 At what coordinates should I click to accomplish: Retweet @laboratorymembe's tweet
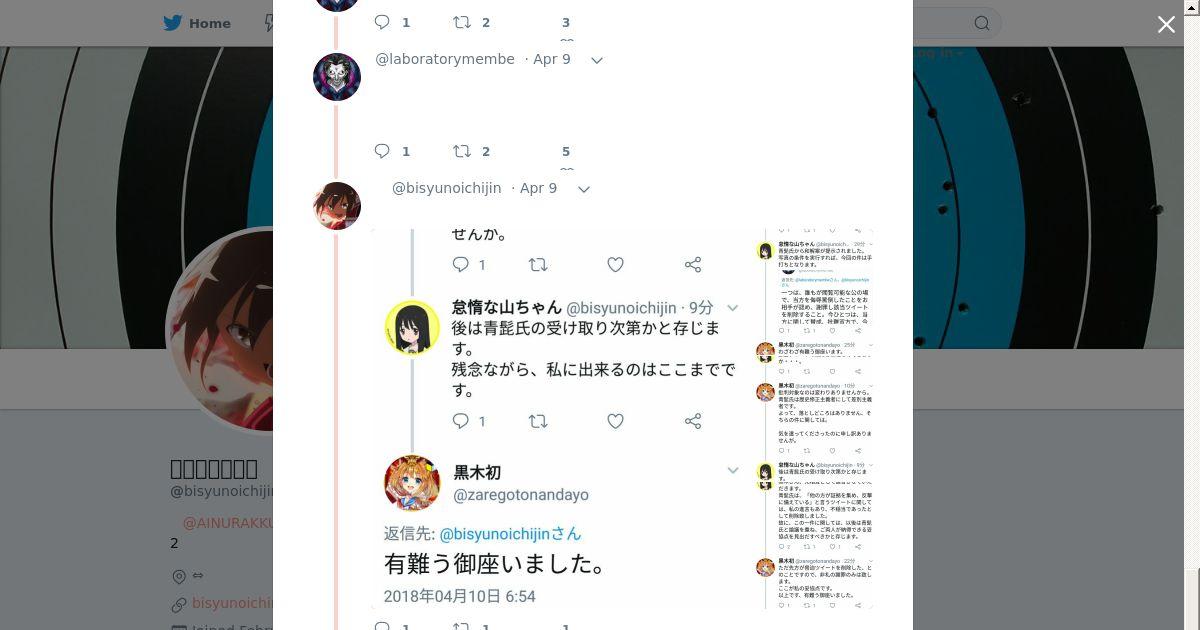click(462, 151)
